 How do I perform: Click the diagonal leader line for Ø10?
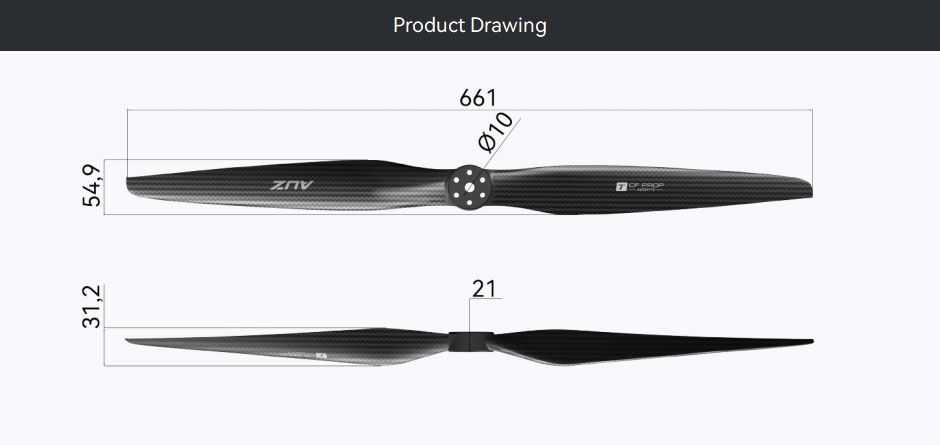(501, 144)
